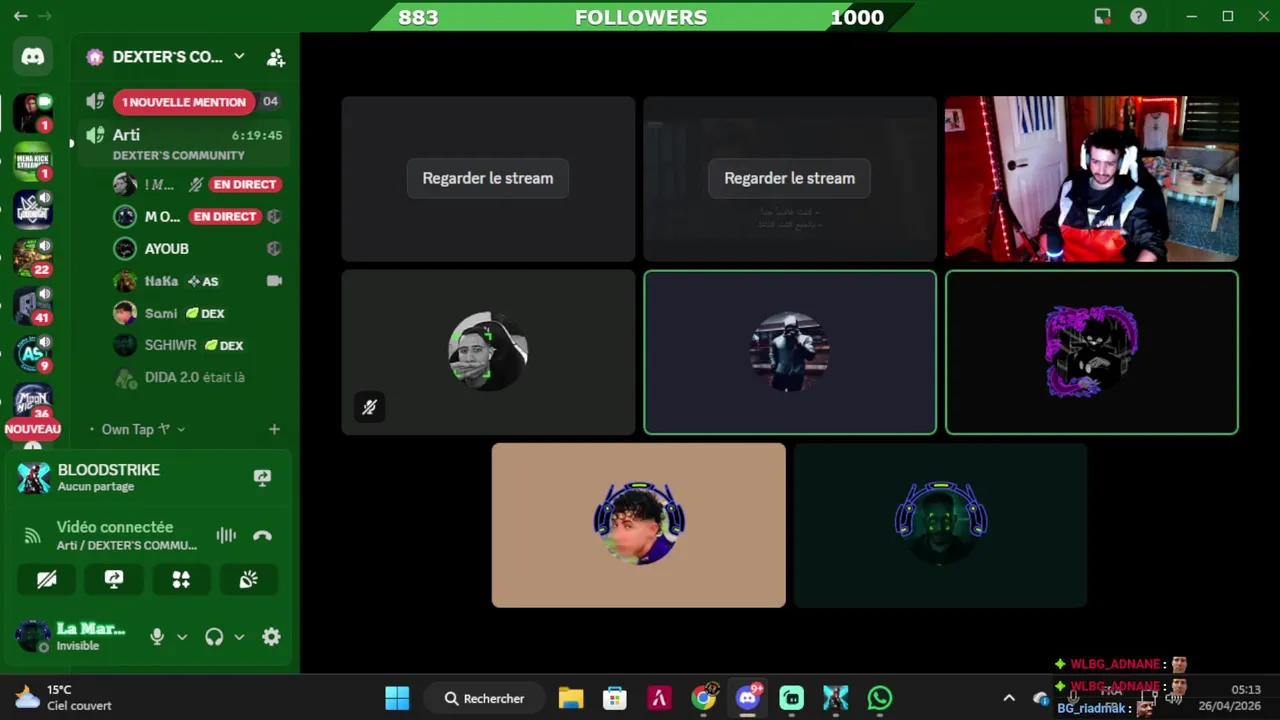This screenshot has height=720, width=1280.
Task: Open voice connection signal details icon
Action: pyautogui.click(x=33, y=536)
